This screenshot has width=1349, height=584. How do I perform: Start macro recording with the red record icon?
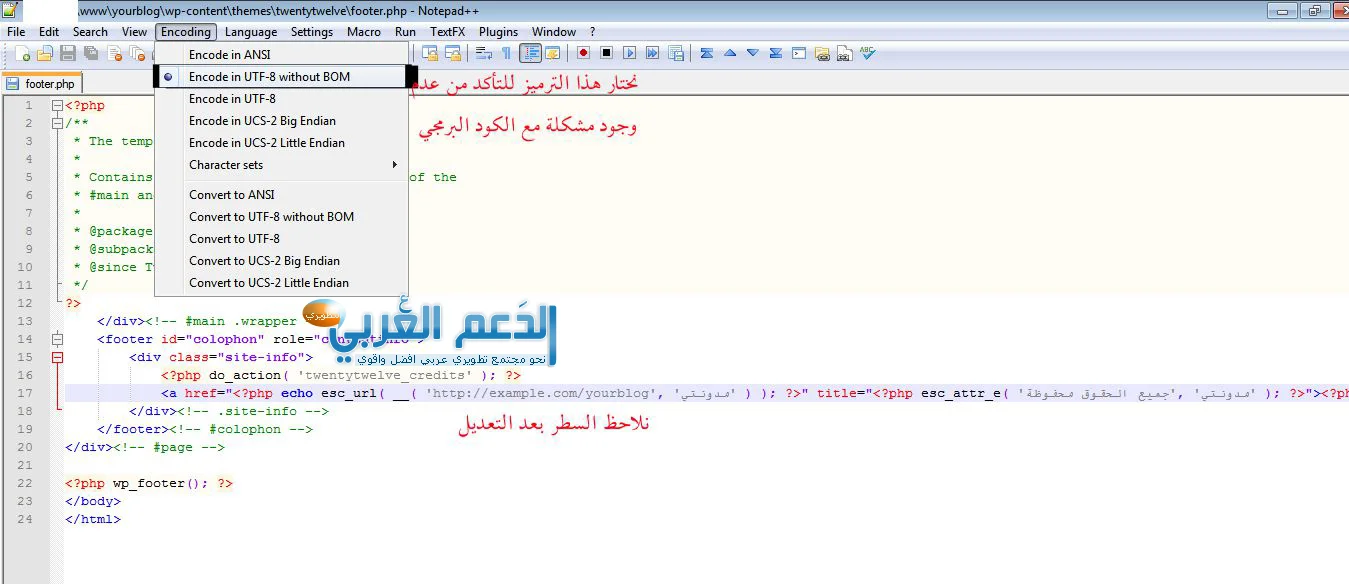(x=583, y=53)
